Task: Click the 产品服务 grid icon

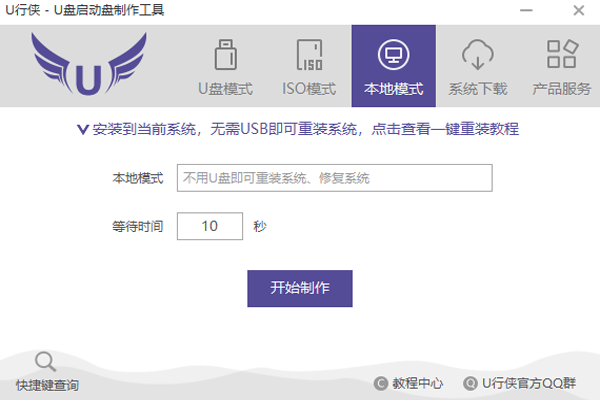Action: click(x=562, y=55)
